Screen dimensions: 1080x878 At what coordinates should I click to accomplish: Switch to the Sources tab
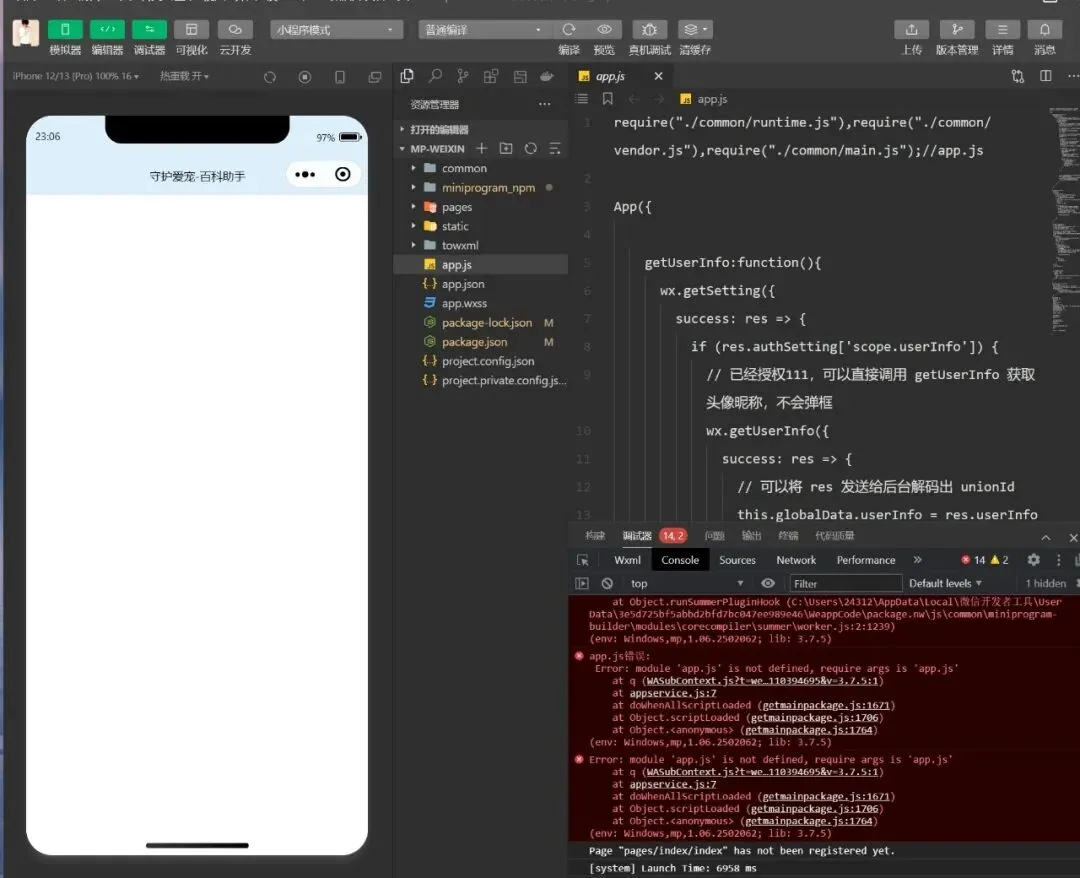pos(737,560)
